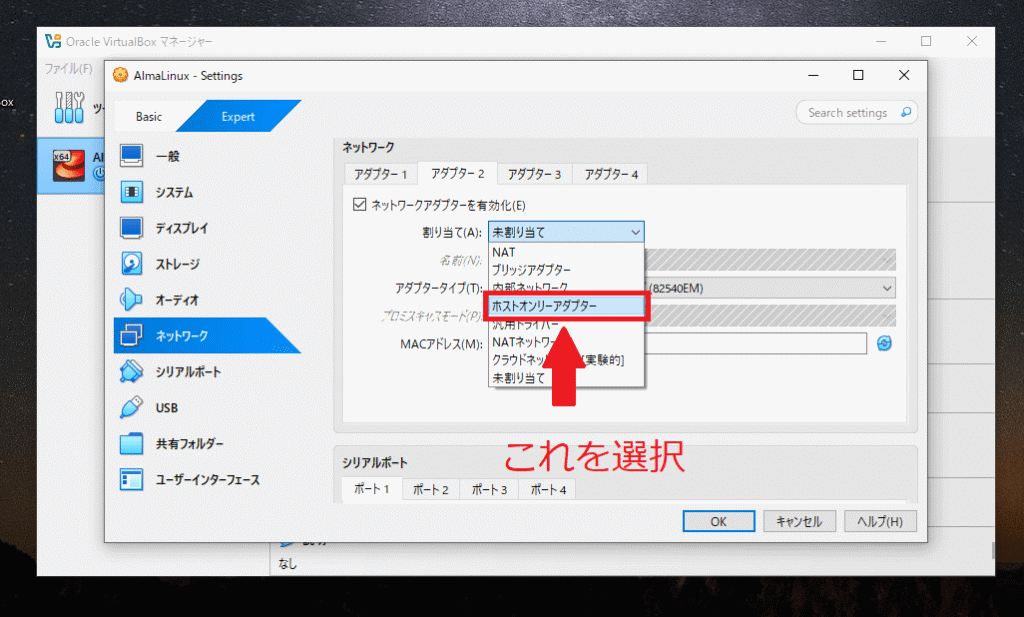
Task: Open serial ポート 1 tab
Action: (x=372, y=489)
